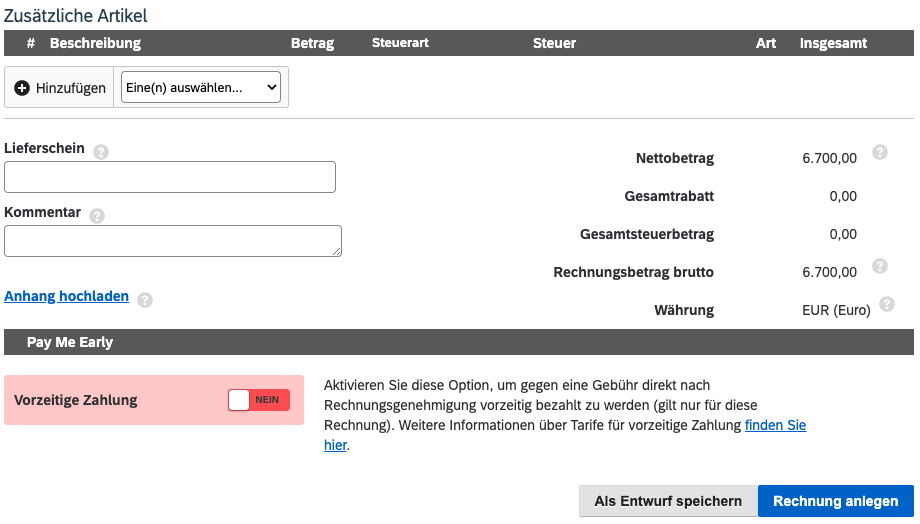This screenshot has height=524, width=920.
Task: Open Anhang hochladen link
Action: pos(66,296)
